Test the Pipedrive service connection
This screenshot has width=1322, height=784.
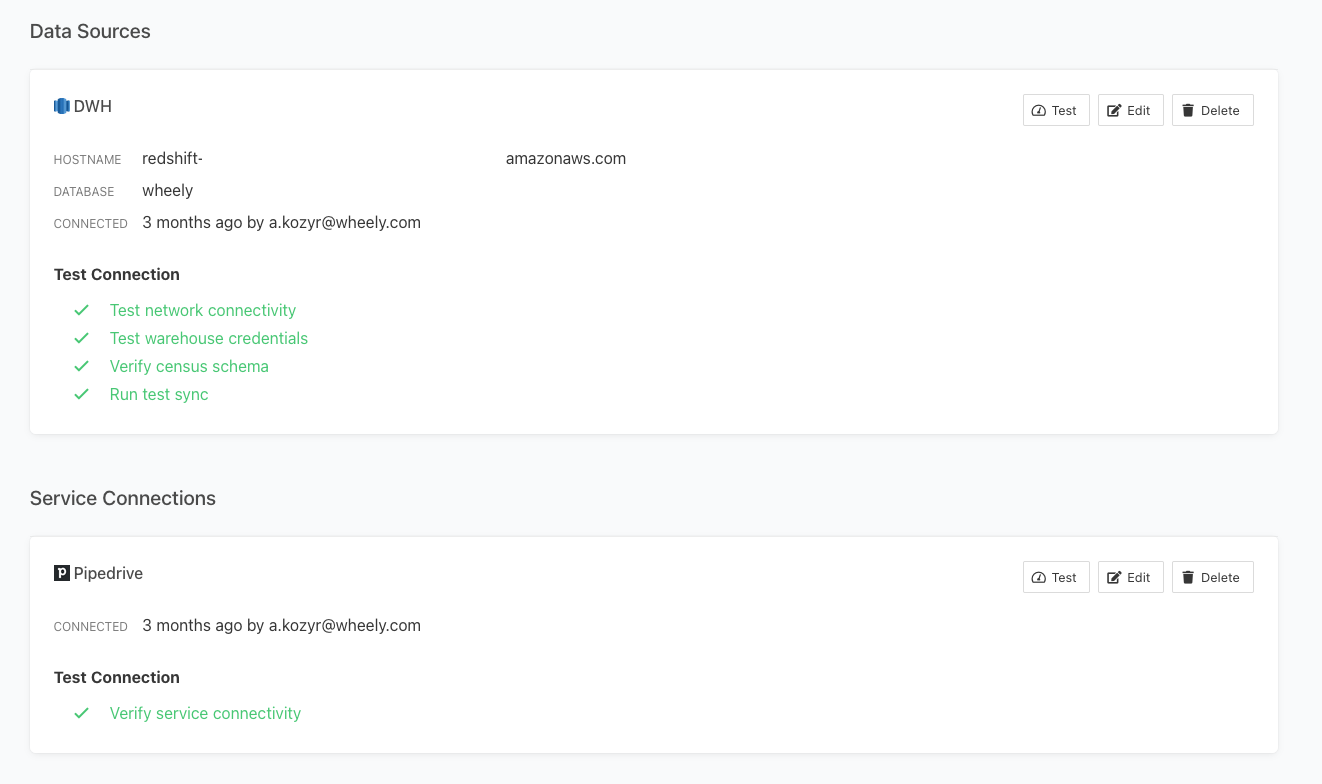tap(1056, 577)
